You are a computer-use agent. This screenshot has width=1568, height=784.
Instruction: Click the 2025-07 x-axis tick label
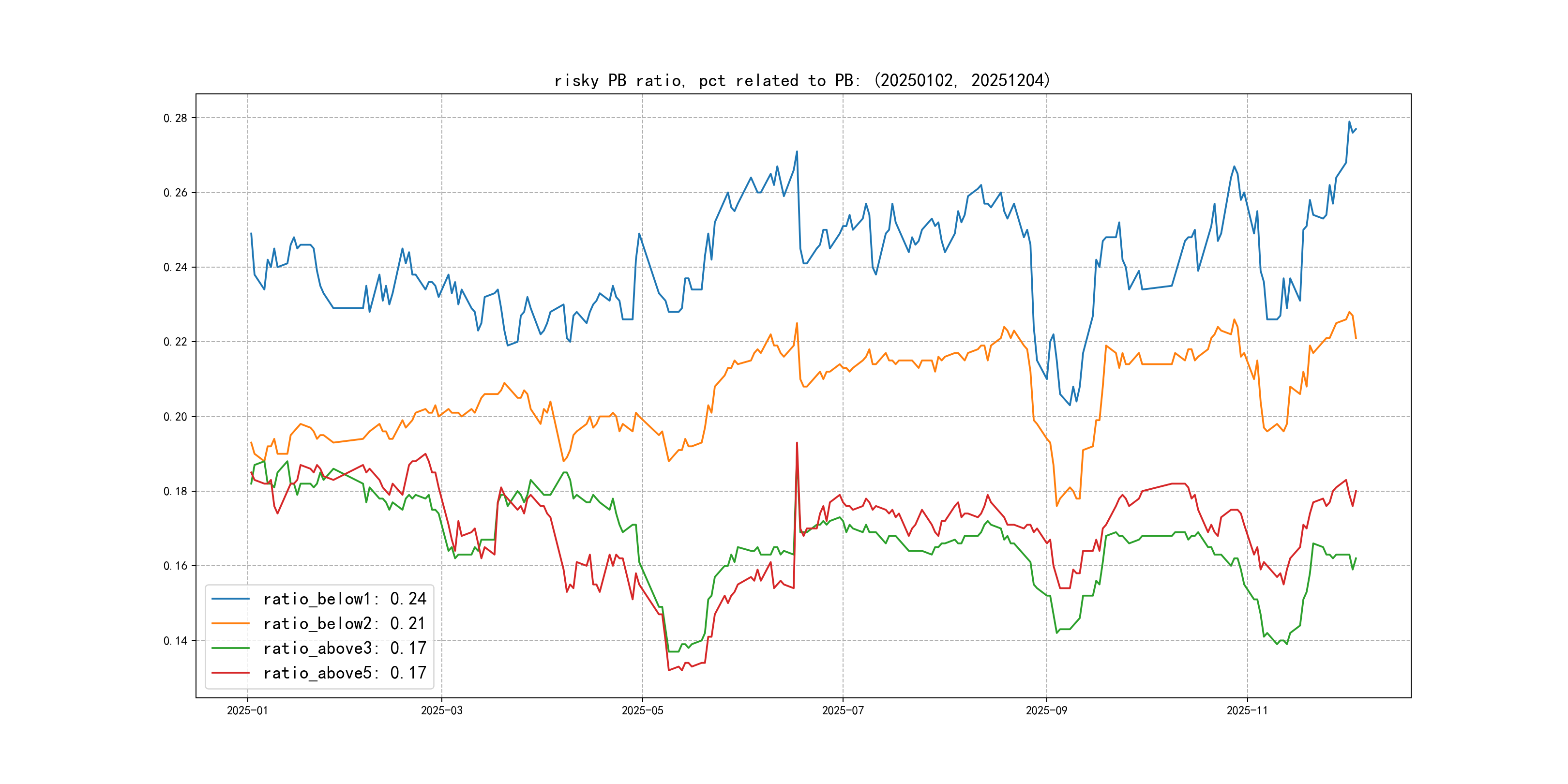click(x=843, y=710)
